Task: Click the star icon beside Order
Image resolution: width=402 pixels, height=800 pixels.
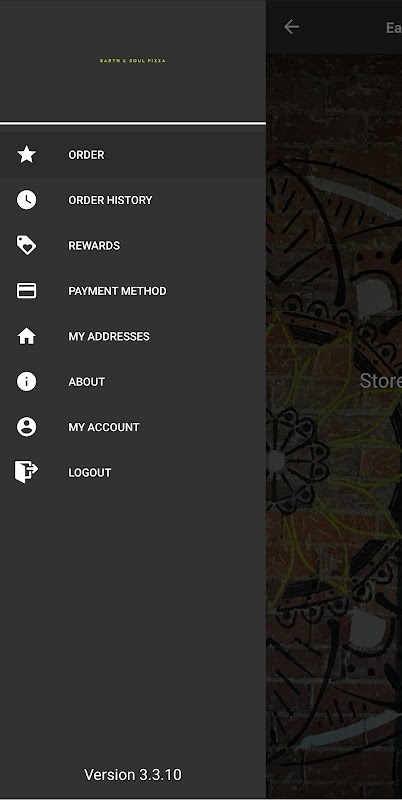Action: pos(27,155)
